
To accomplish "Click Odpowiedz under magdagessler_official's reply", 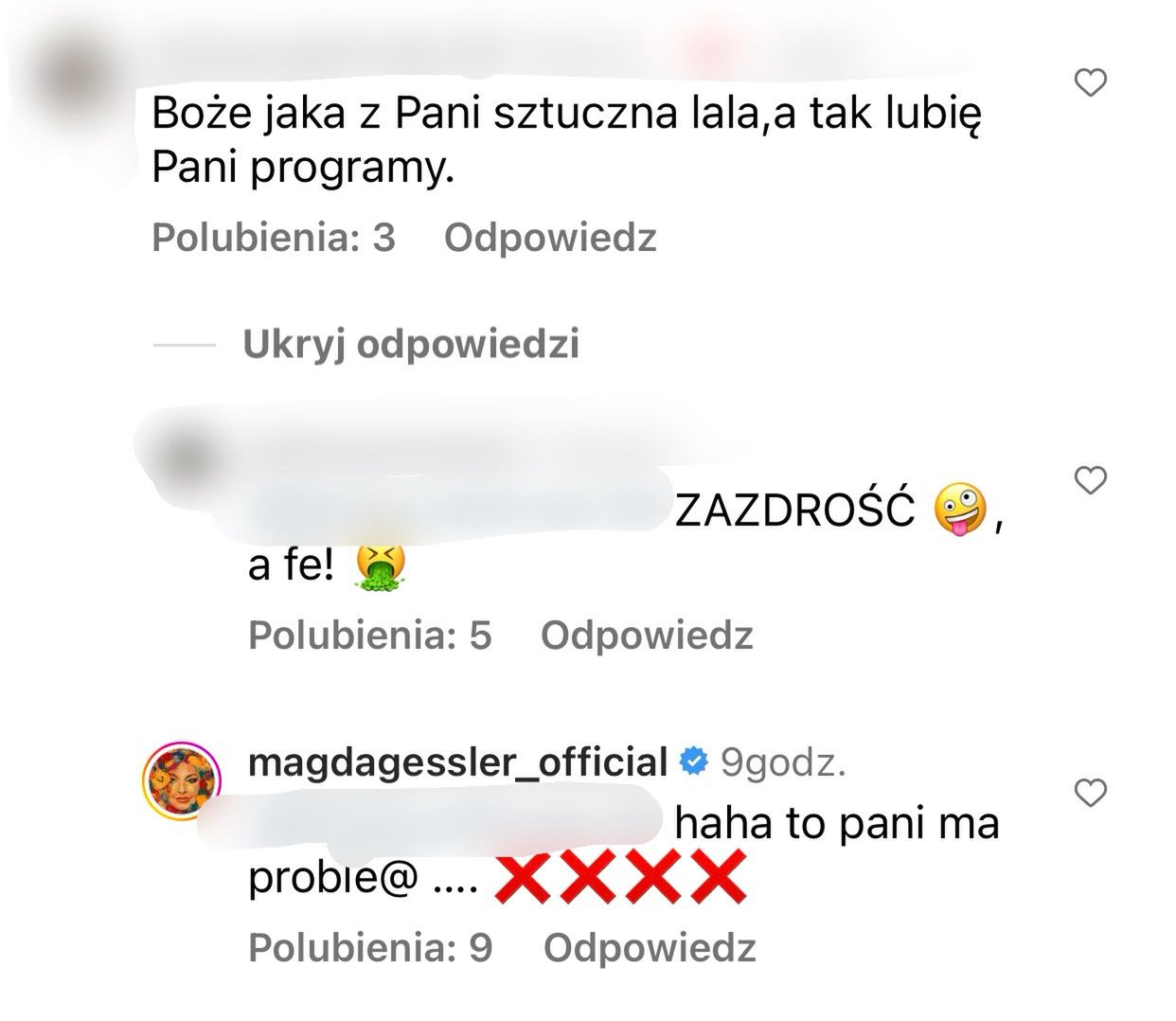I will tap(650, 947).
